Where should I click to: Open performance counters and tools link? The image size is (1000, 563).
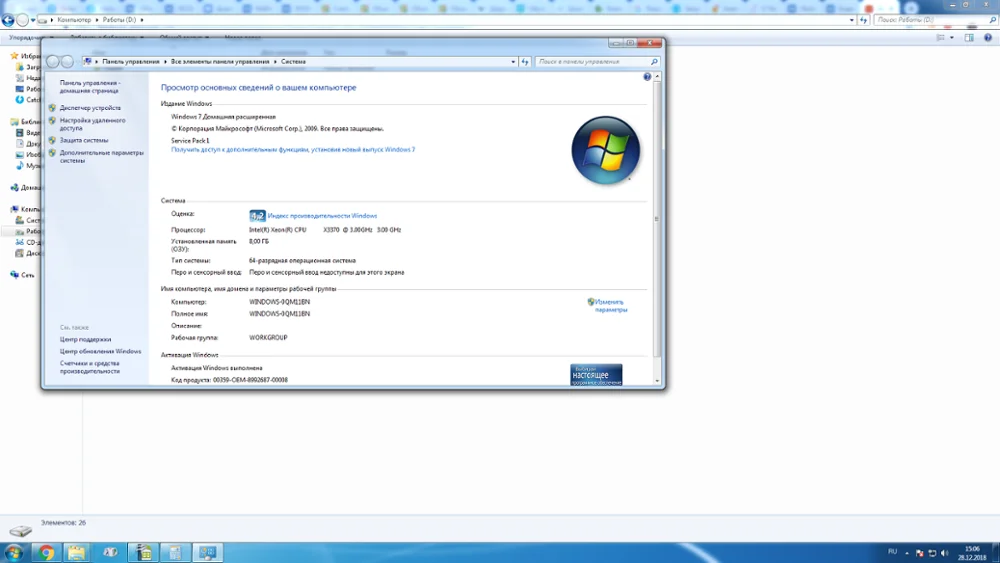tap(89, 367)
